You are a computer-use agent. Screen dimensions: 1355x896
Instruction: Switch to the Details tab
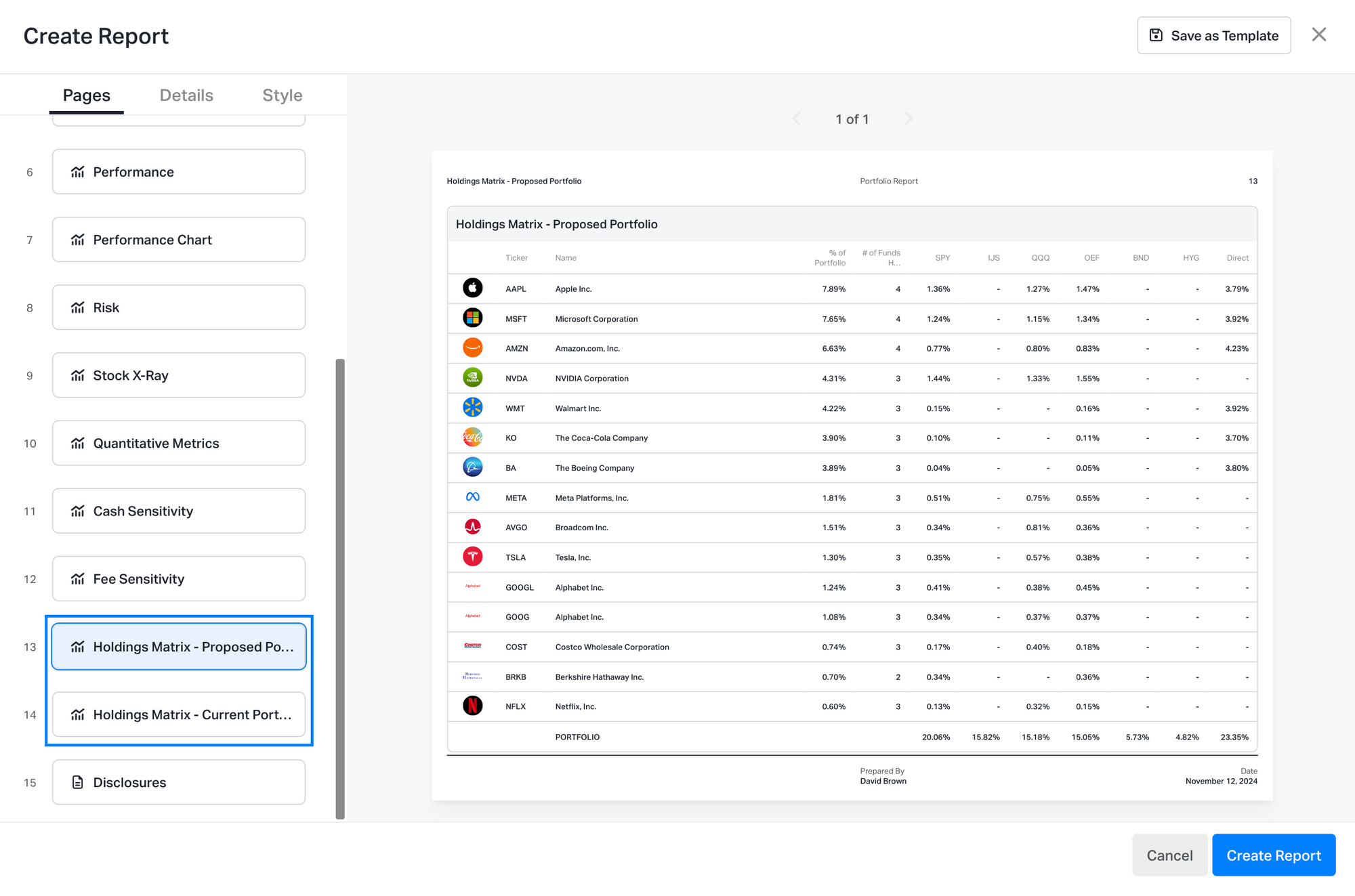[x=186, y=95]
